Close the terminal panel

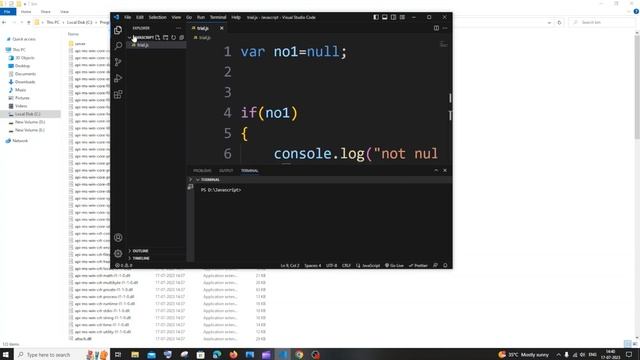pyautogui.click(x=445, y=170)
